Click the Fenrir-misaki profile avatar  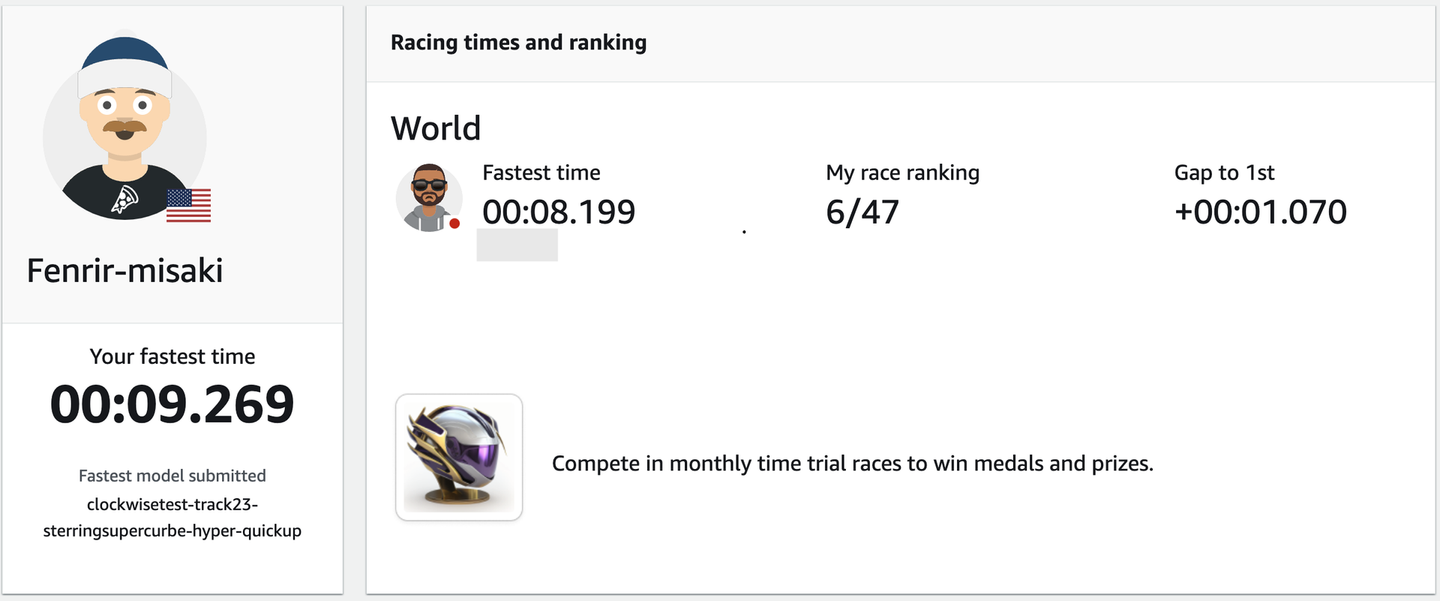[x=124, y=128]
